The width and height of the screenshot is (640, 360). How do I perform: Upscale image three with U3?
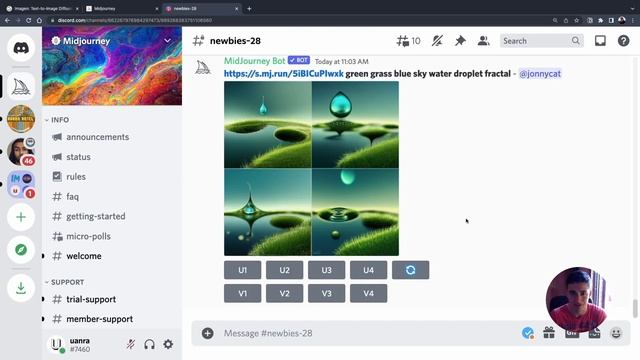327,270
